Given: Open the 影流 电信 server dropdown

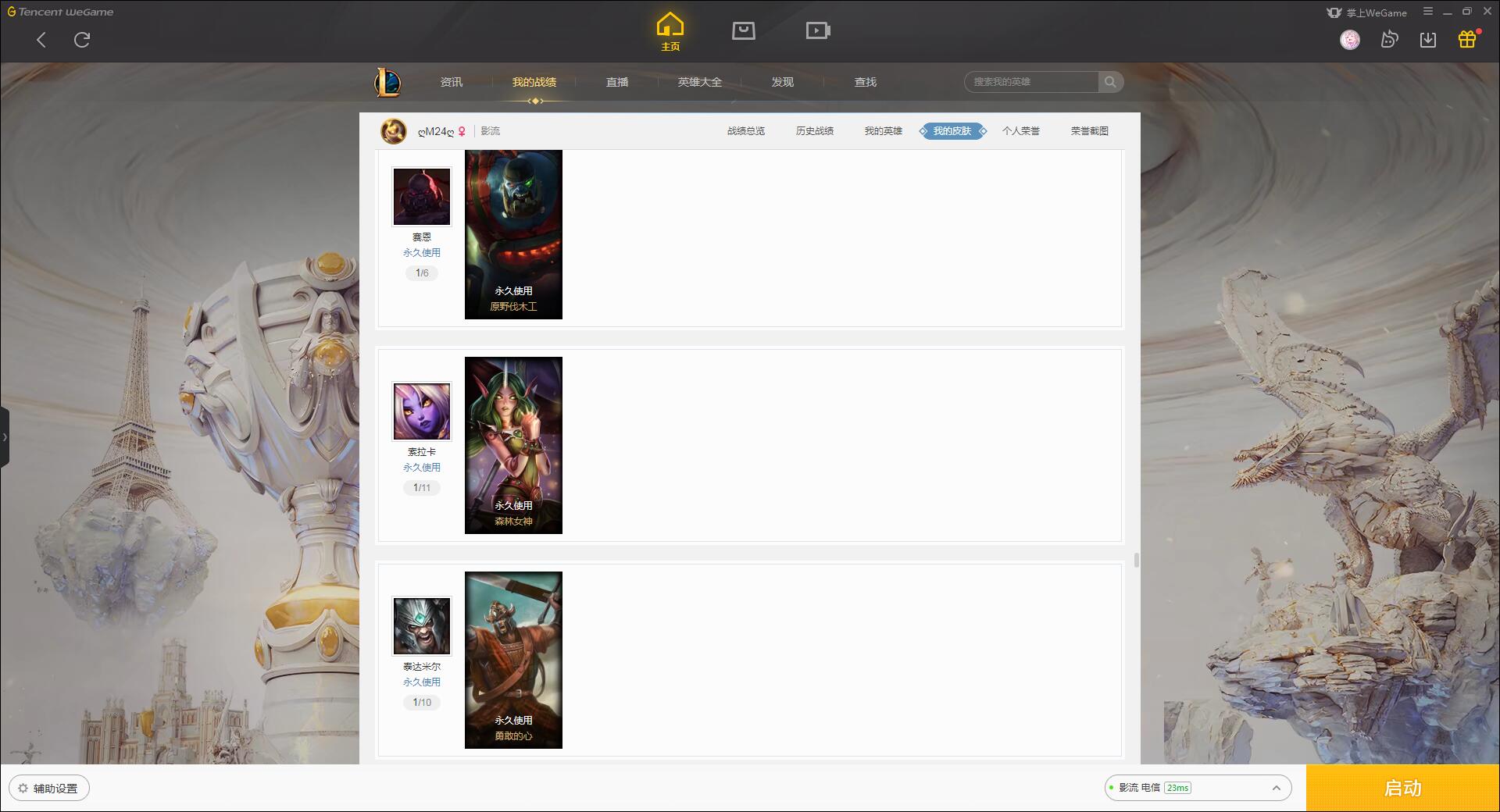Looking at the screenshot, I should pos(1198,788).
